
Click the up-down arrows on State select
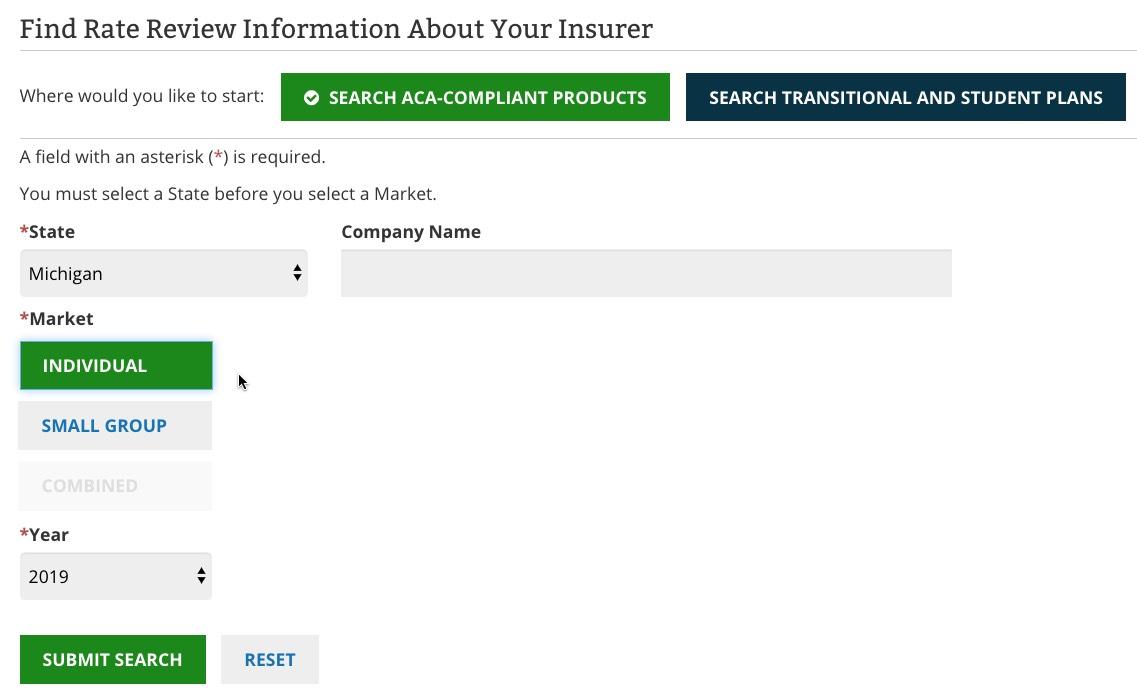pyautogui.click(x=297, y=273)
